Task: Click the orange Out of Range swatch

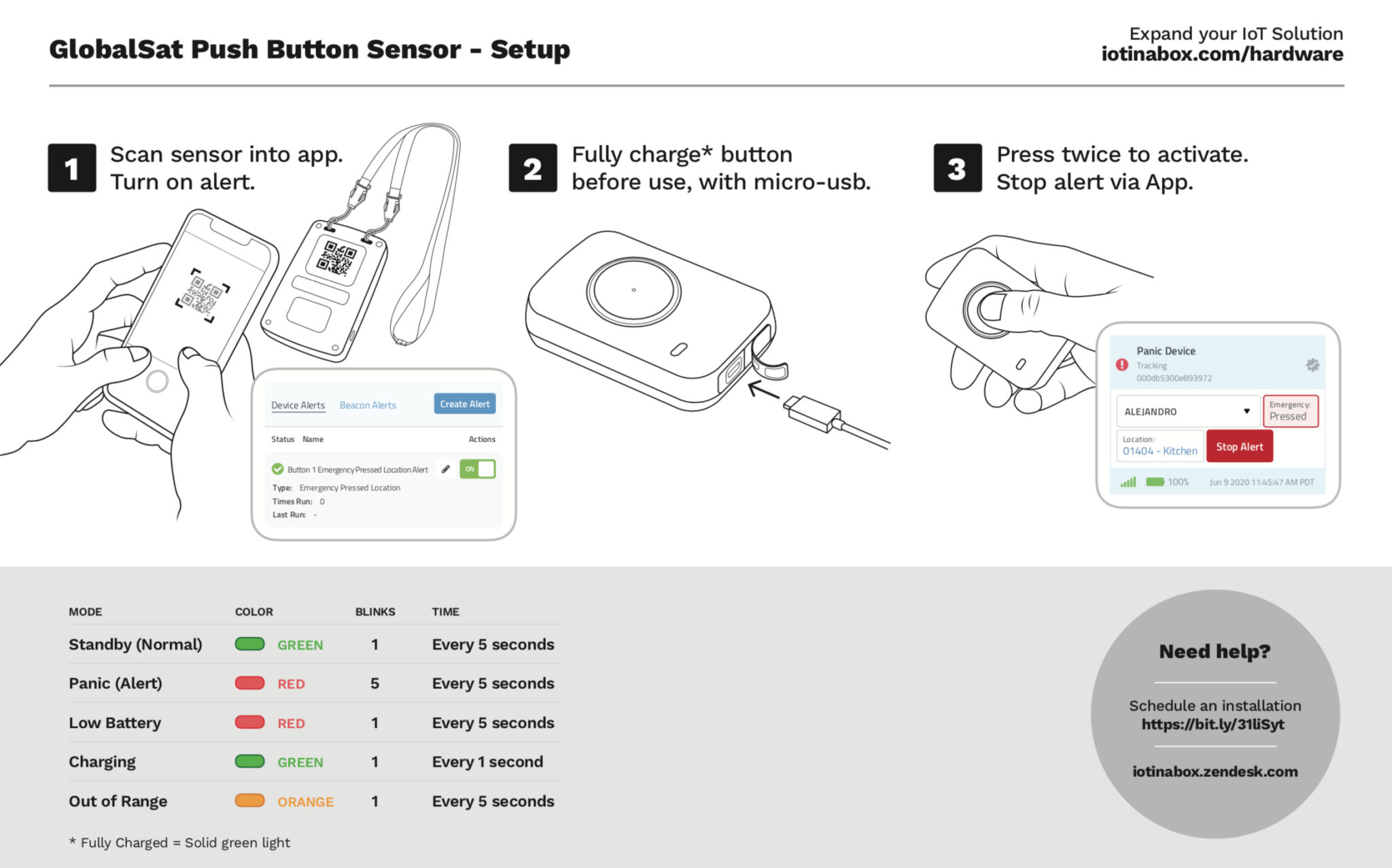Action: [249, 801]
